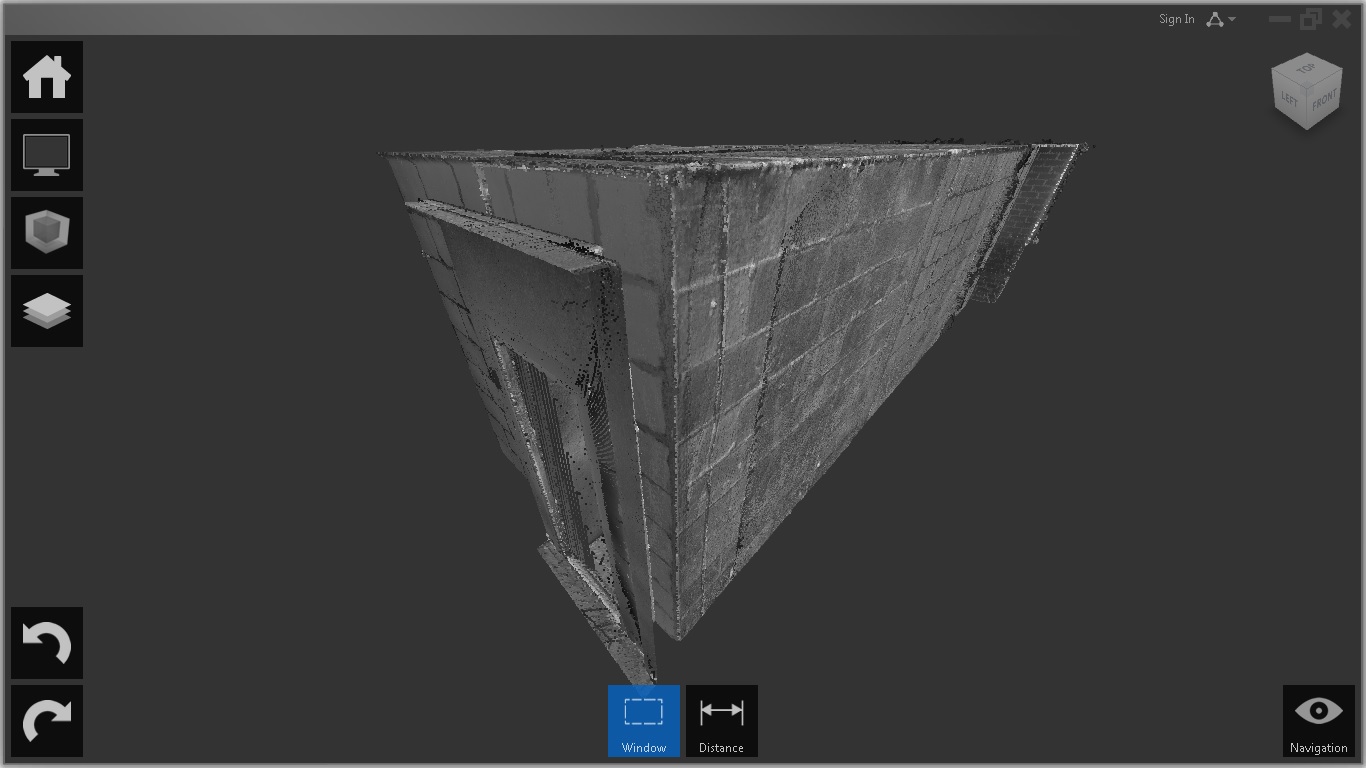Viewport: 1366px width, 768px height.
Task: Open the stacked layers Project Navigator
Action: [47, 311]
